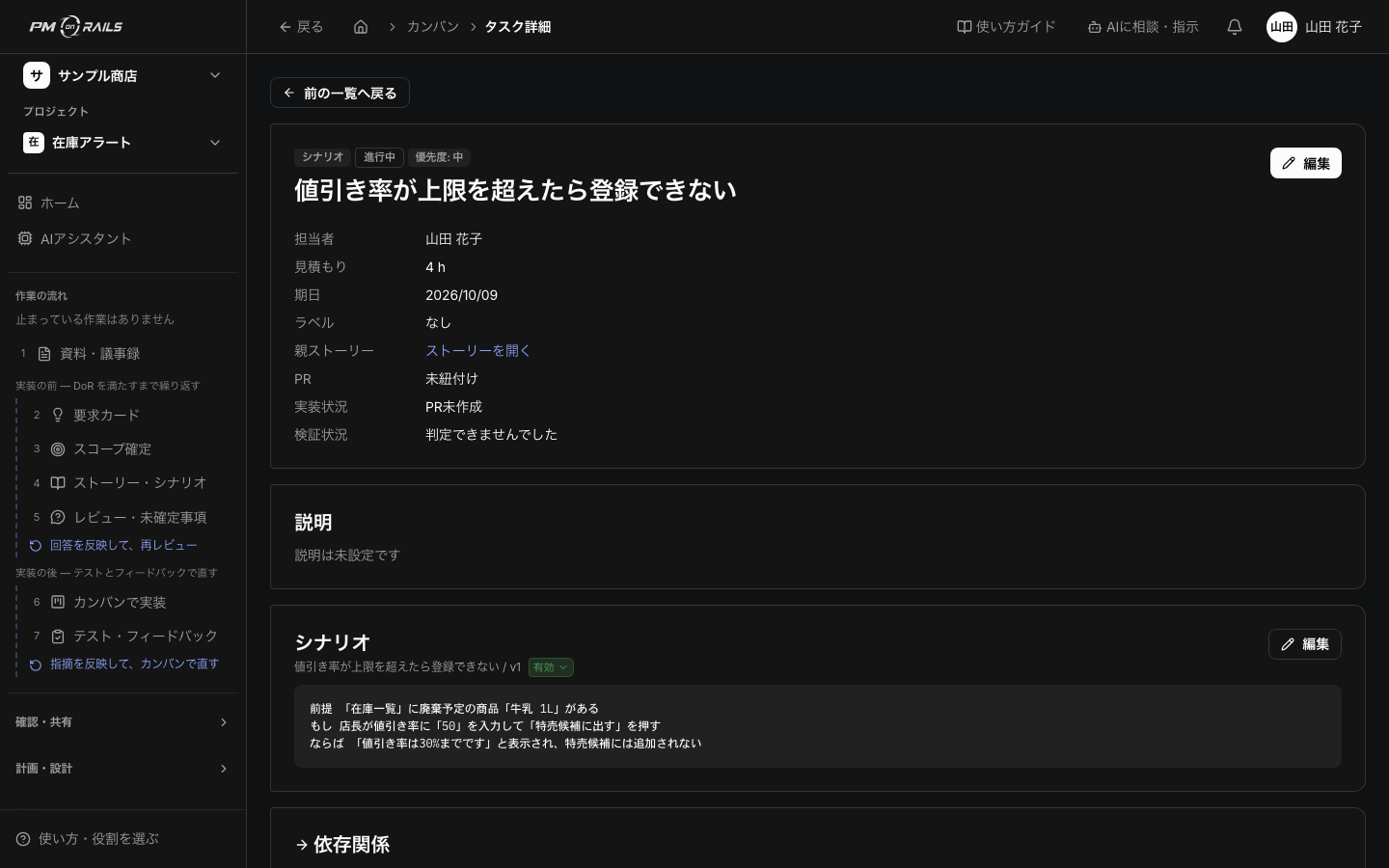
Task: Click the スコープ確定 target icon
Action: coord(58,448)
